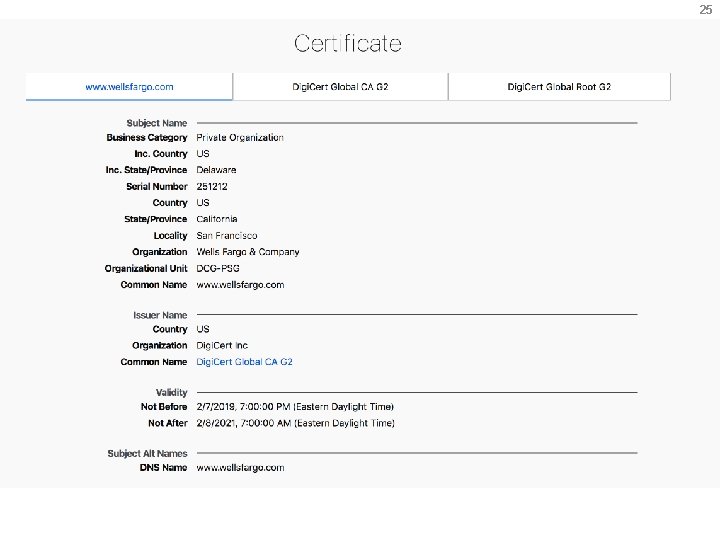Open the DigiCert Global Root G2 tab
The height and width of the screenshot is (540, 720).
tap(559, 87)
